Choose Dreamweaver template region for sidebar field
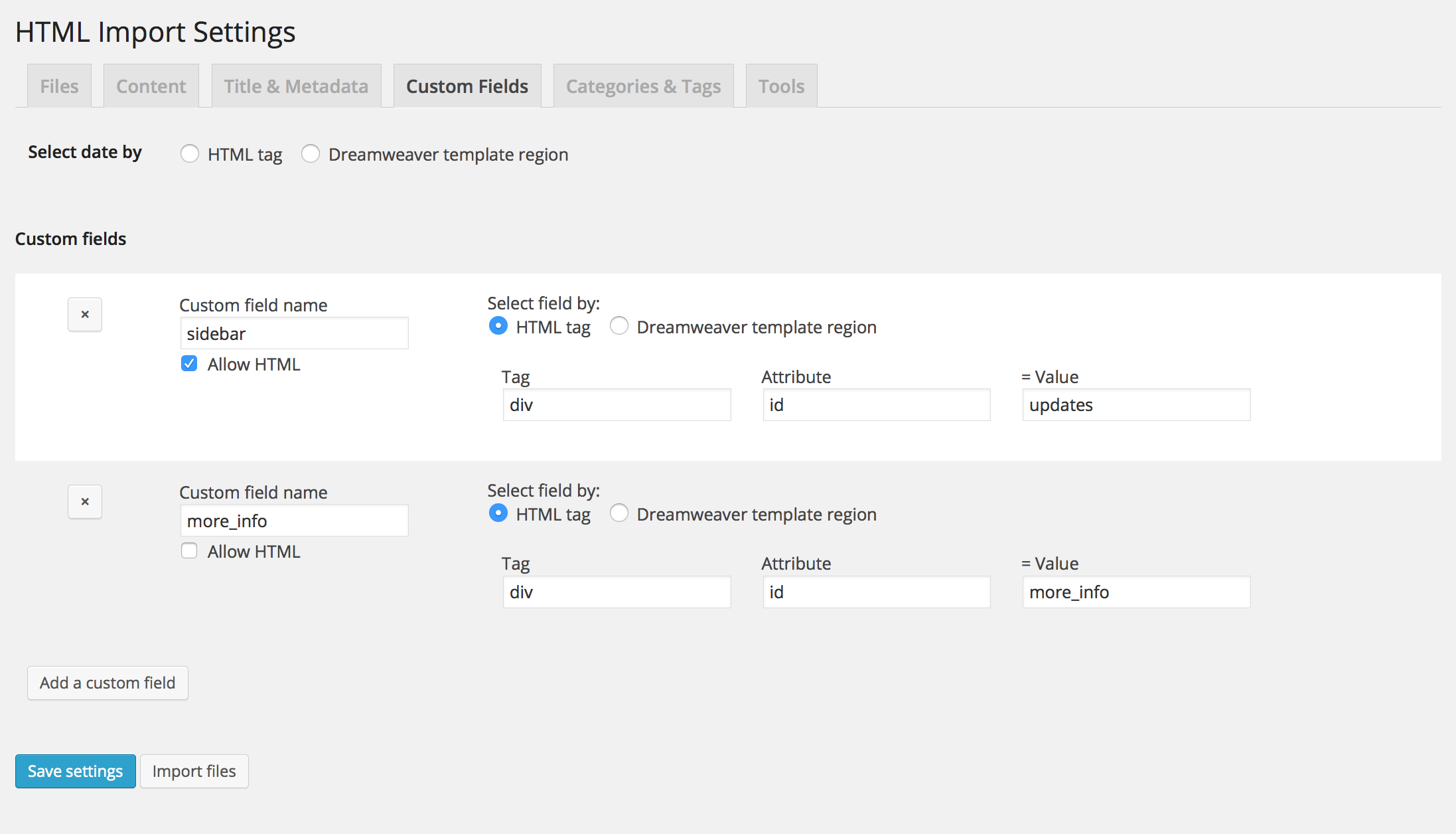The width and height of the screenshot is (1456, 834). [x=619, y=326]
